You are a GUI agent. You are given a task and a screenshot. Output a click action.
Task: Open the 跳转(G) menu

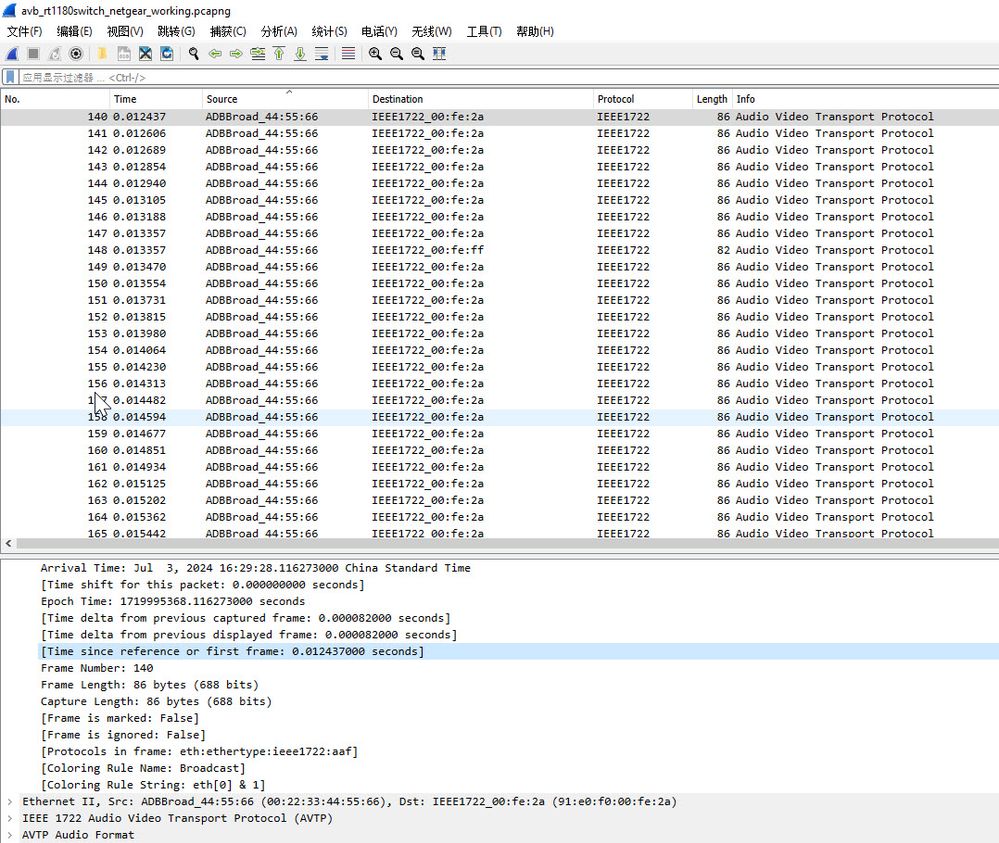click(176, 31)
